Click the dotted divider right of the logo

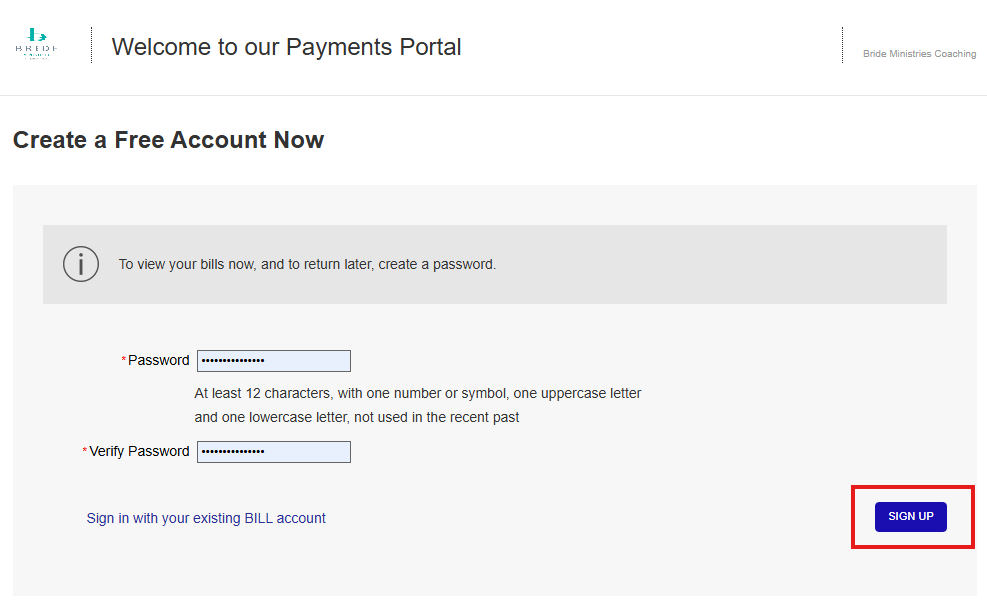pyautogui.click(x=91, y=45)
